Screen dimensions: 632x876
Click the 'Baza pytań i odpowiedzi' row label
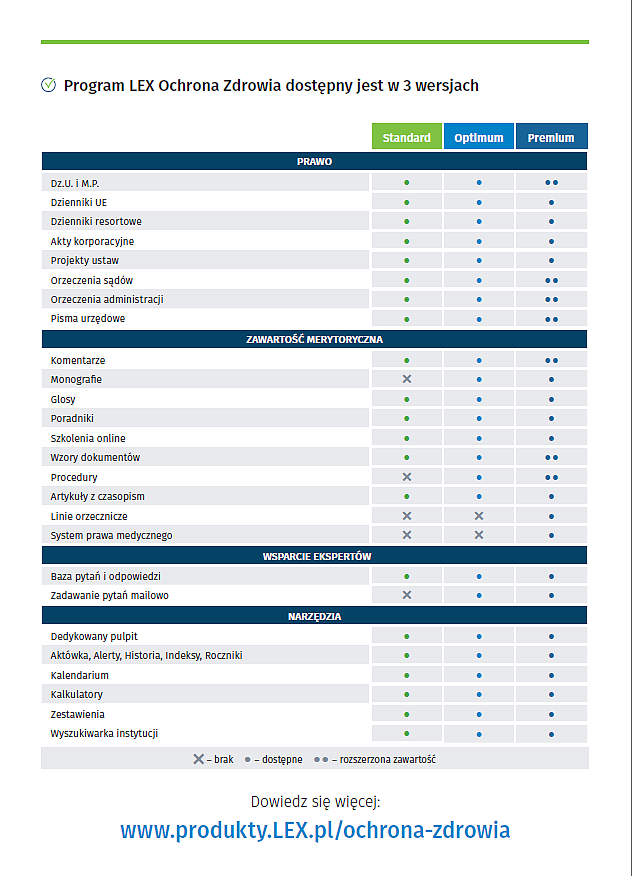tap(106, 577)
